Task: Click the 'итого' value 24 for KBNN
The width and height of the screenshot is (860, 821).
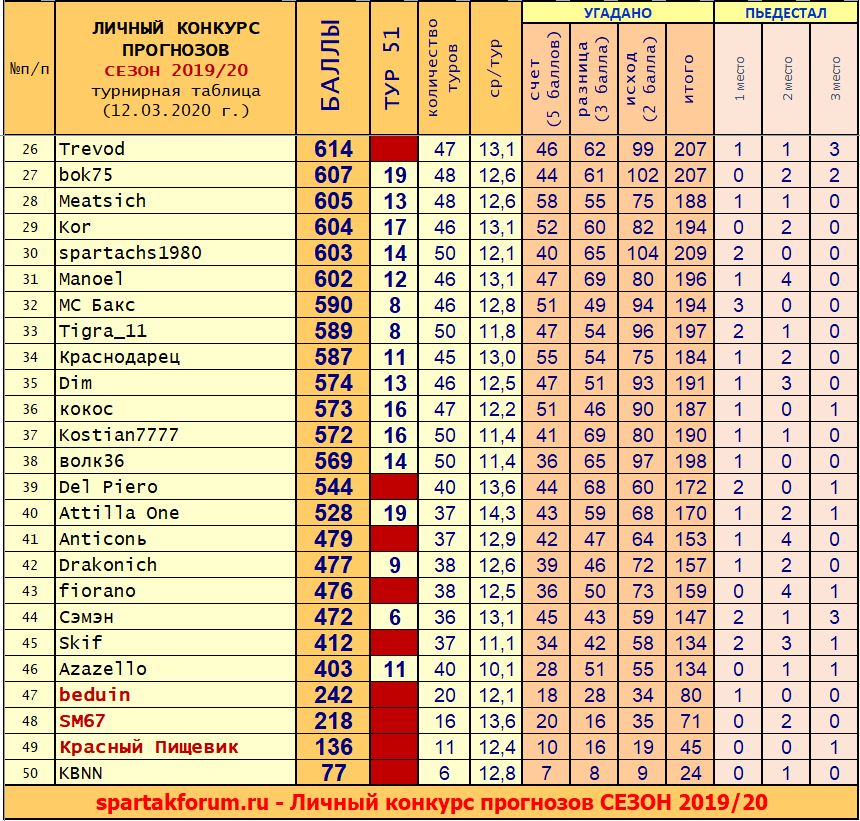Action: pos(690,773)
